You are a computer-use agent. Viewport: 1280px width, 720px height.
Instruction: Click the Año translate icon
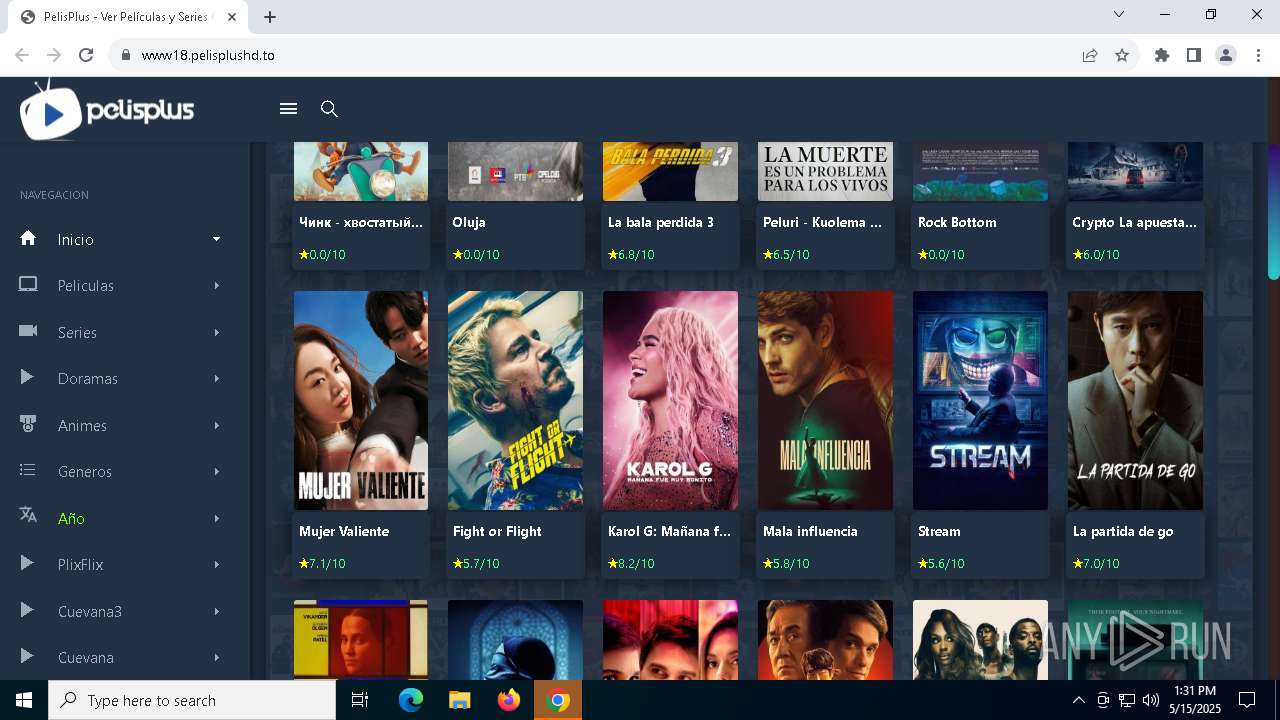pyautogui.click(x=28, y=516)
